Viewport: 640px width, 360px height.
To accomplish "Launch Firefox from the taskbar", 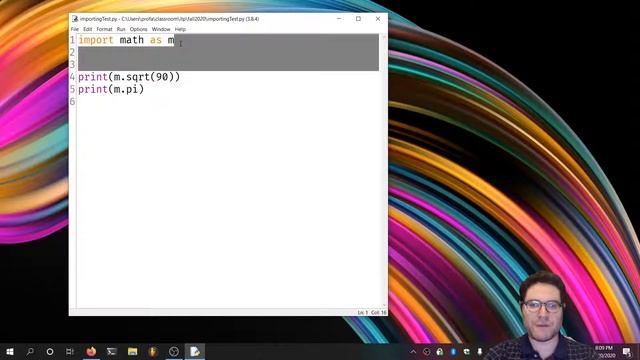I will click(91, 351).
